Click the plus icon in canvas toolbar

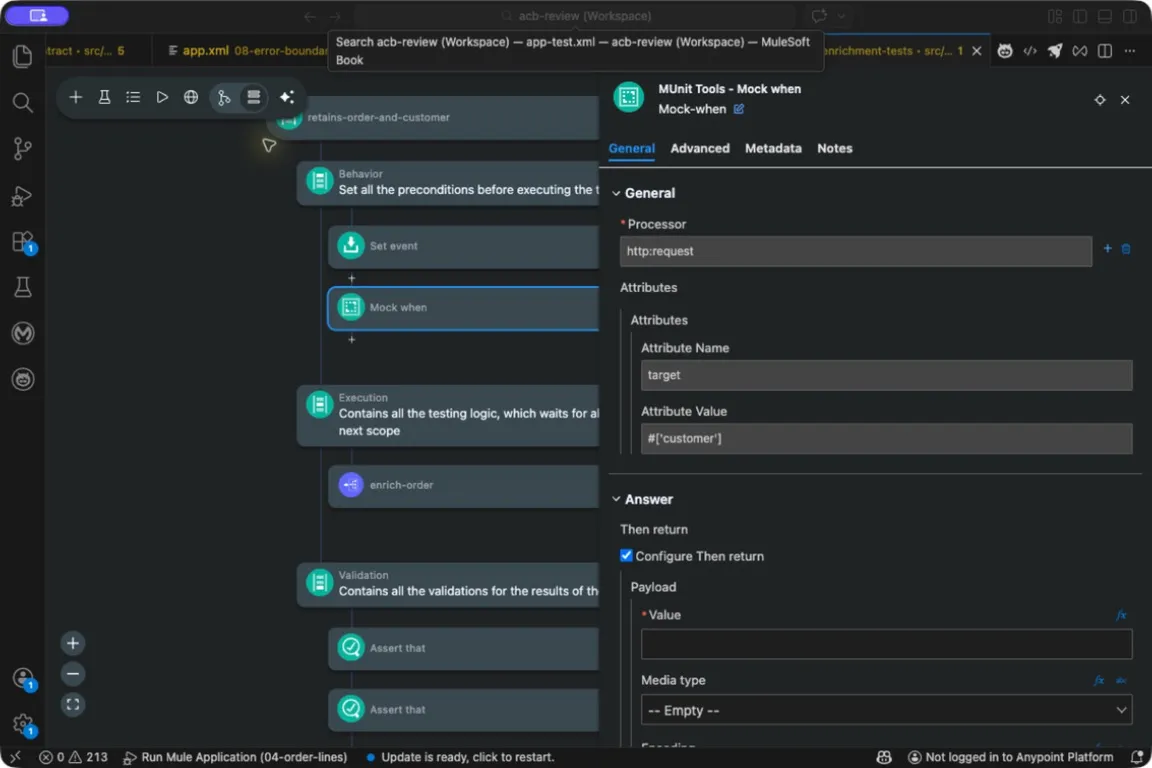click(76, 97)
